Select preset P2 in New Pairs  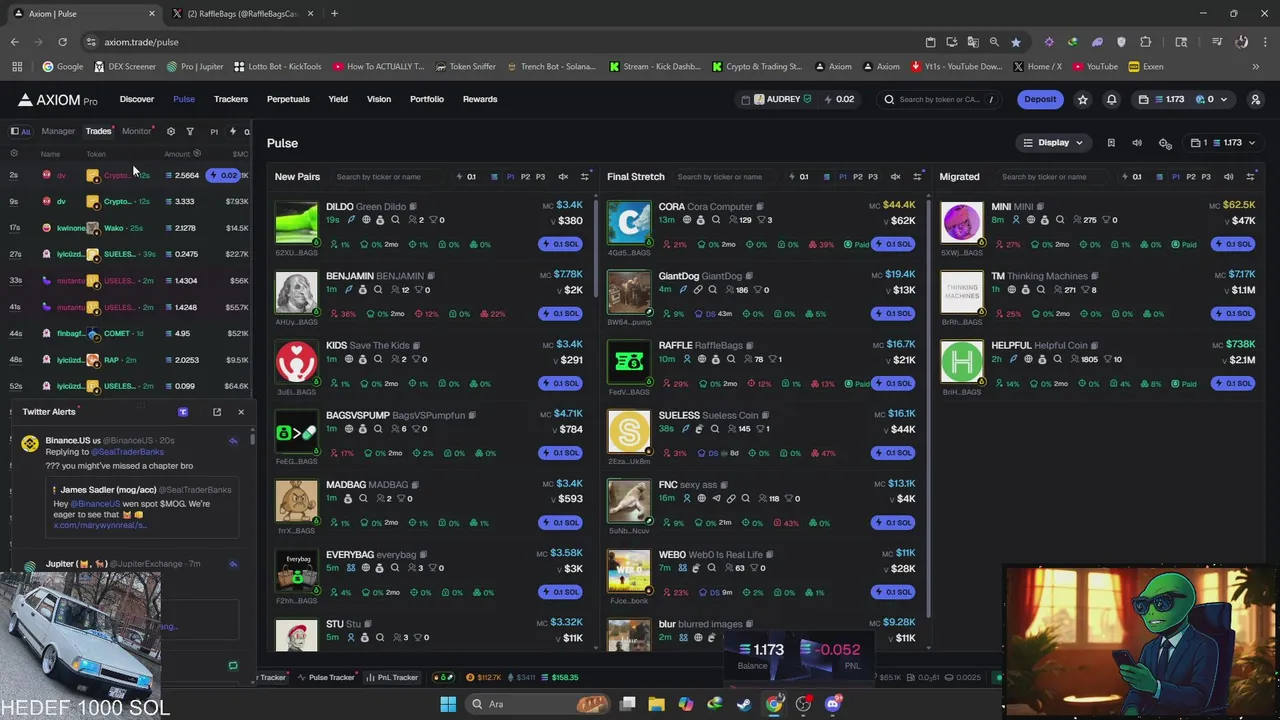click(525, 177)
